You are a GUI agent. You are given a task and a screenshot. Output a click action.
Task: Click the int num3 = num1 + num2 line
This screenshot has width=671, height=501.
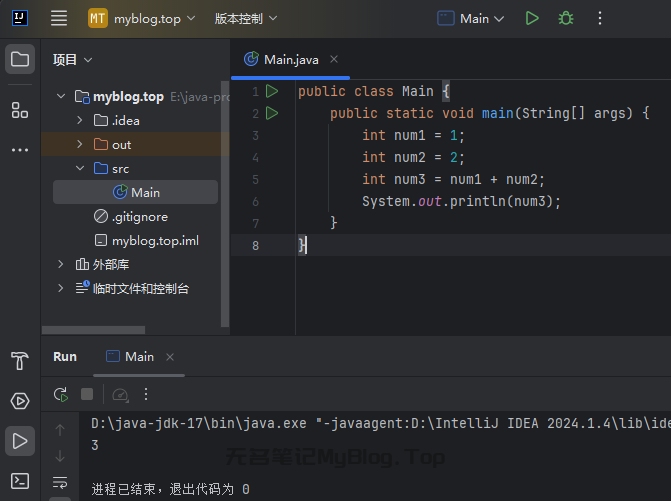453,179
